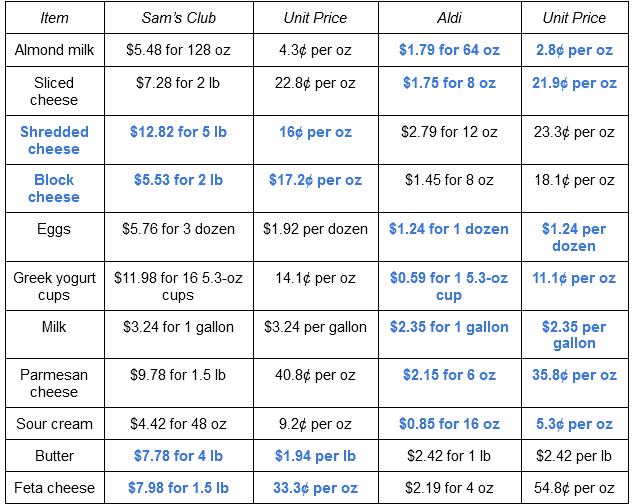Image resolution: width=635 pixels, height=504 pixels.
Task: Click the 2.8¢ per oz unit price
Action: (x=574, y=50)
